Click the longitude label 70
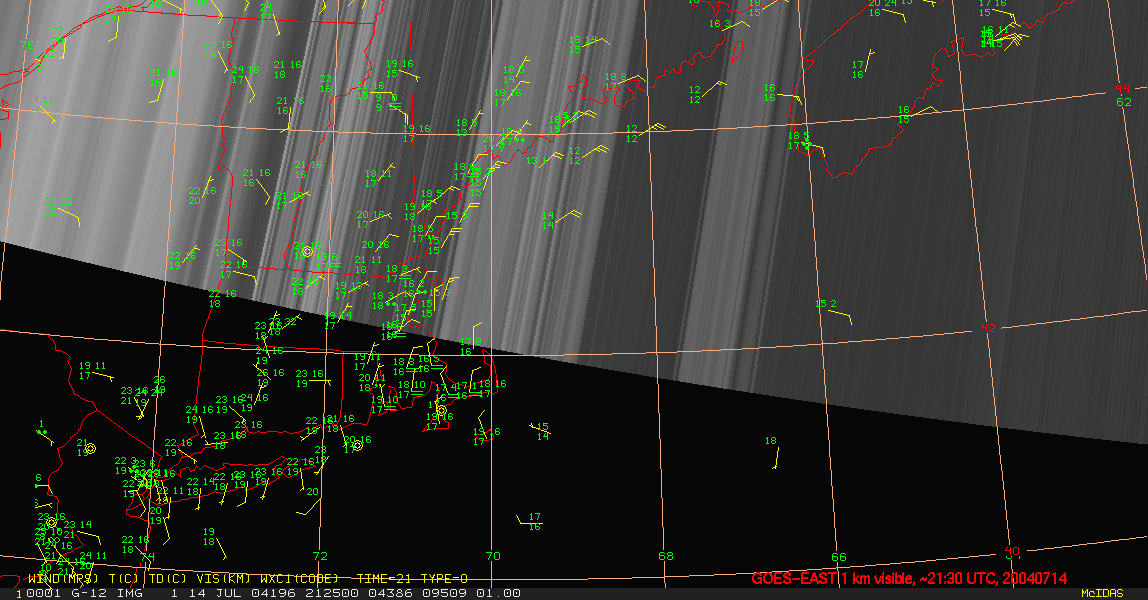The height and width of the screenshot is (600, 1148). (493, 556)
